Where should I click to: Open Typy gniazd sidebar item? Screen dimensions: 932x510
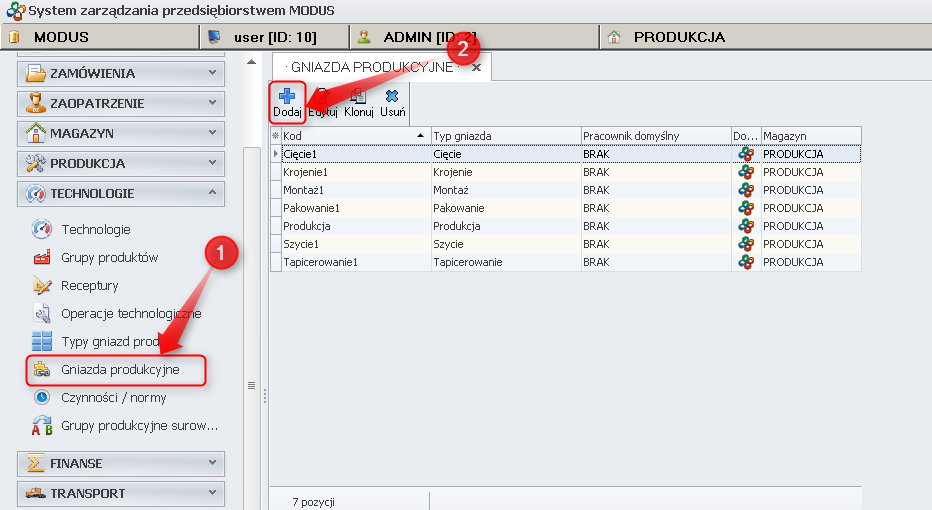click(110, 341)
